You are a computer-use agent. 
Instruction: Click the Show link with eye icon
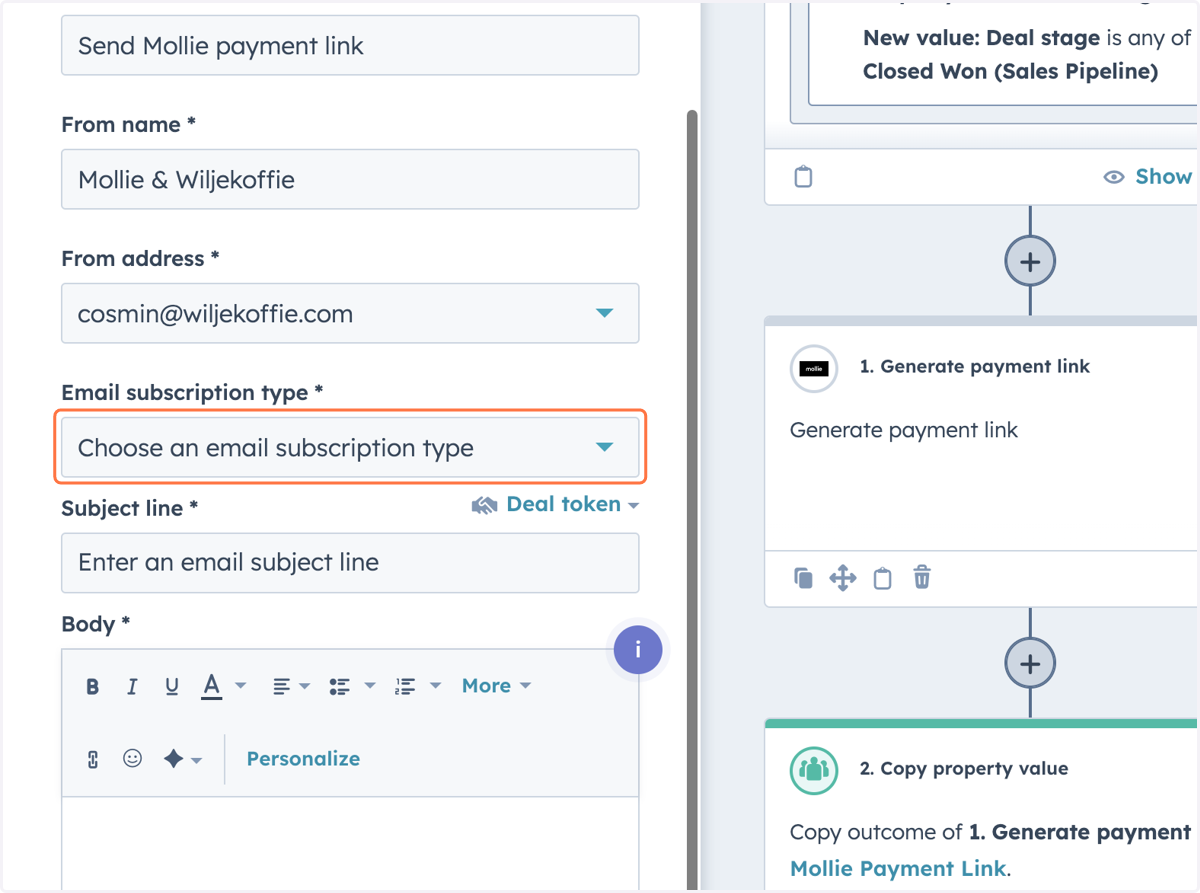point(1148,177)
